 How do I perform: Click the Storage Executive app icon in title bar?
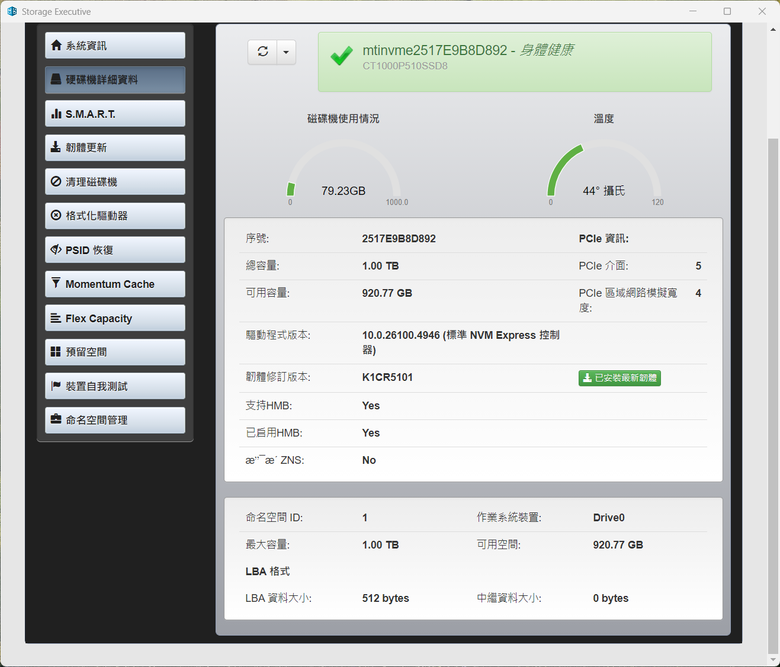coord(12,11)
